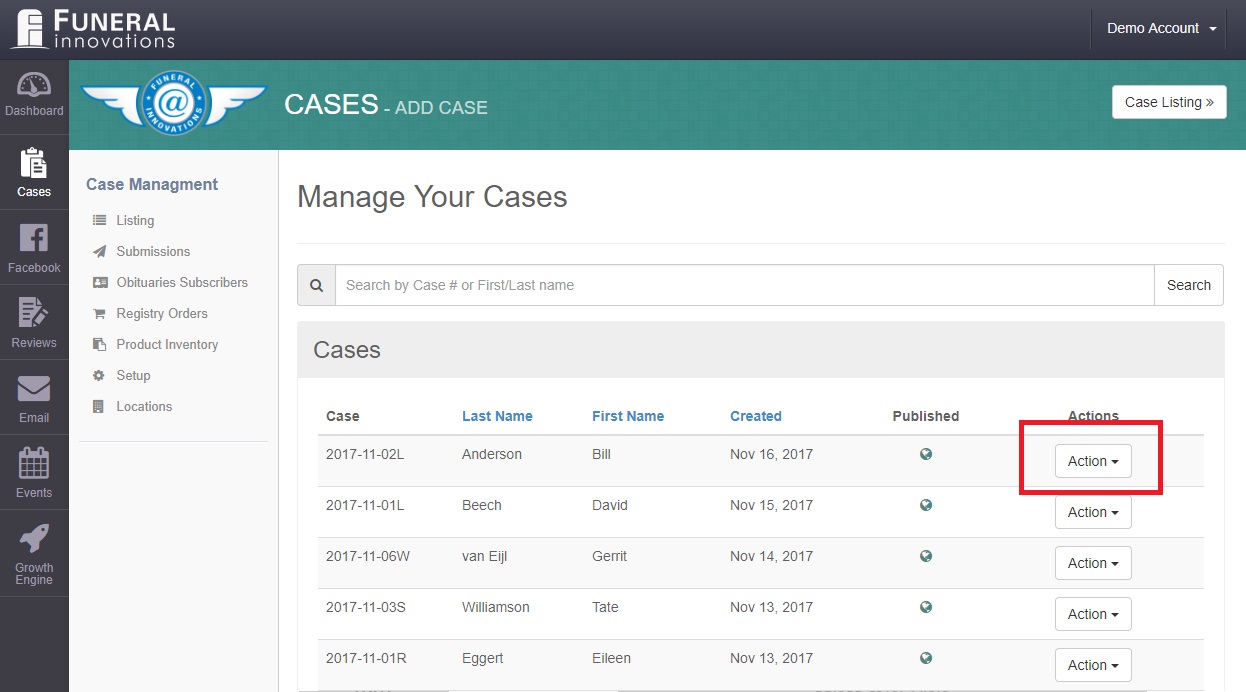Click the Cases clipboard icon
Image resolution: width=1246 pixels, height=692 pixels.
click(x=34, y=164)
